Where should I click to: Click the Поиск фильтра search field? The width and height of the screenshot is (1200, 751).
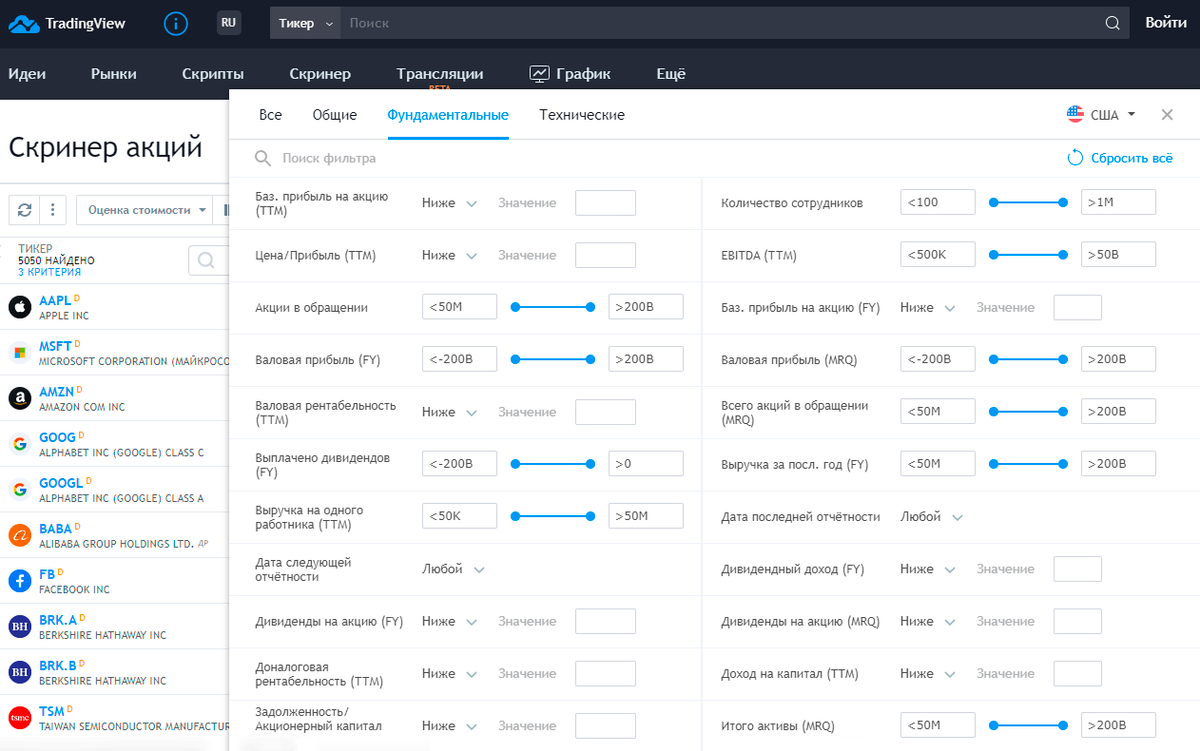330,158
